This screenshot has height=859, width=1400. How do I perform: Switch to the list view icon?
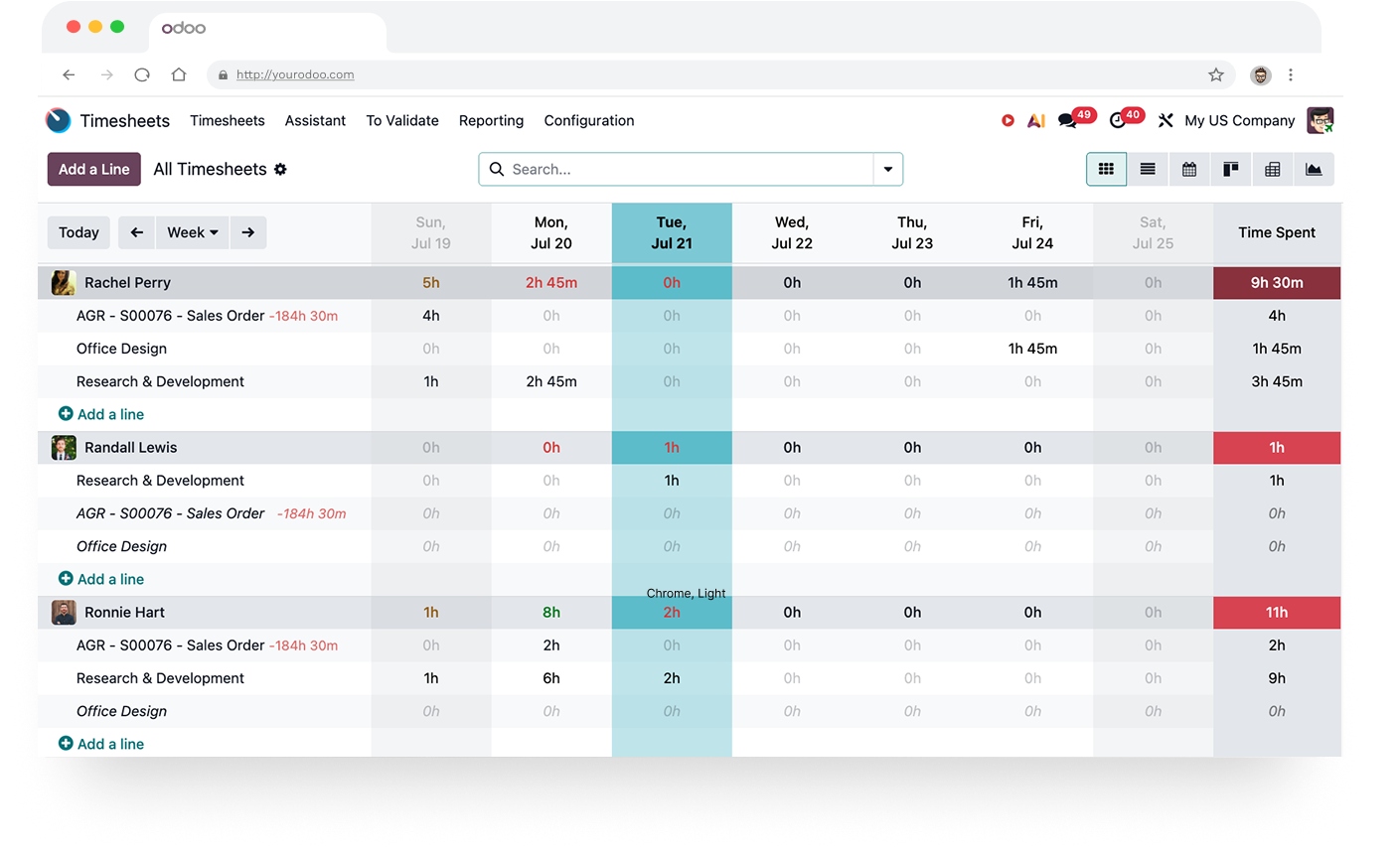(1148, 169)
